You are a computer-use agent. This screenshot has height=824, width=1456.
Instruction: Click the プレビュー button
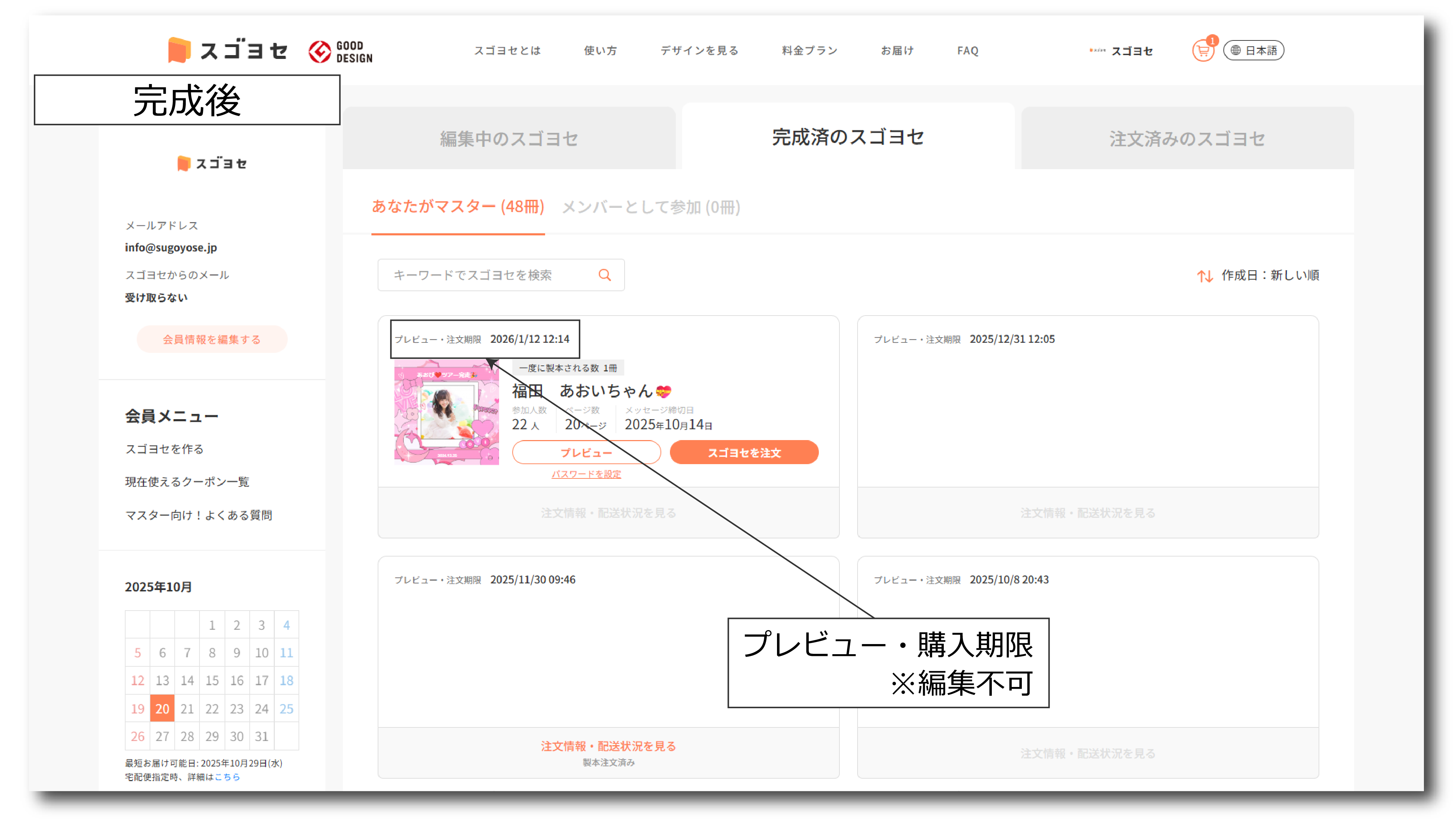[586, 453]
